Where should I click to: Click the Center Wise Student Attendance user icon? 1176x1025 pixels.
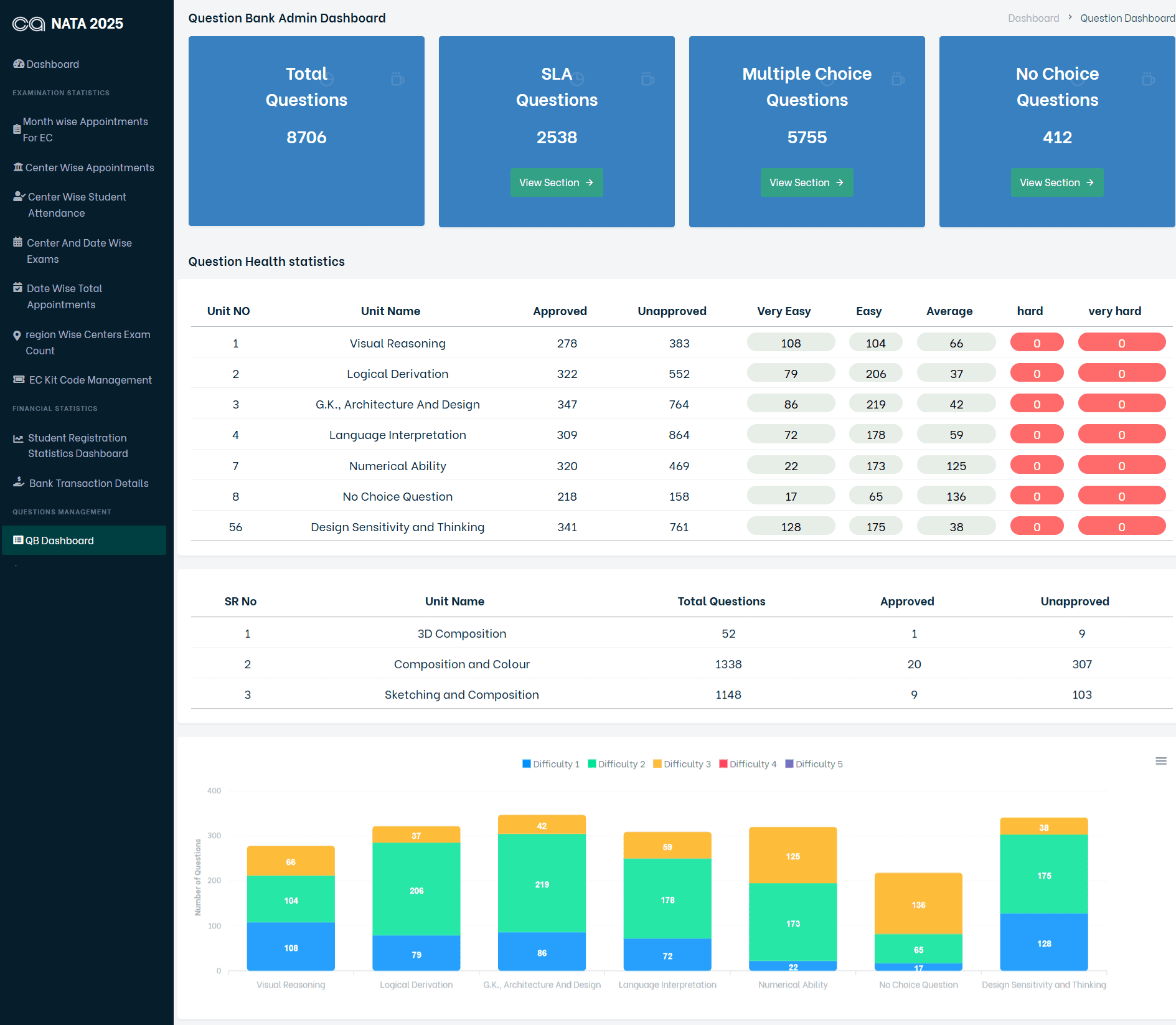(19, 197)
